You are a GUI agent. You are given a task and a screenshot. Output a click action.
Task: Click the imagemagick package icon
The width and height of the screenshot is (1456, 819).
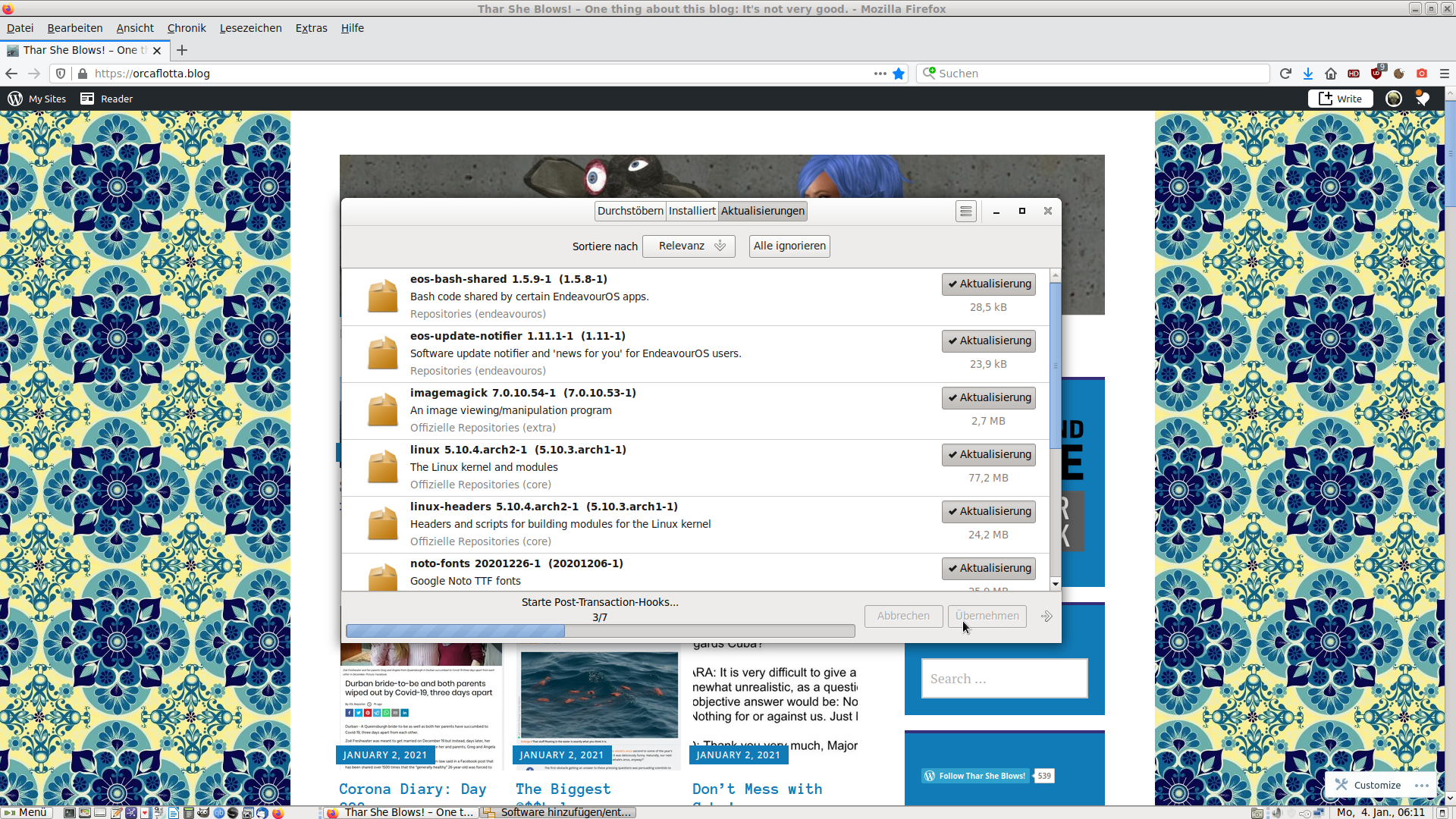(x=382, y=410)
